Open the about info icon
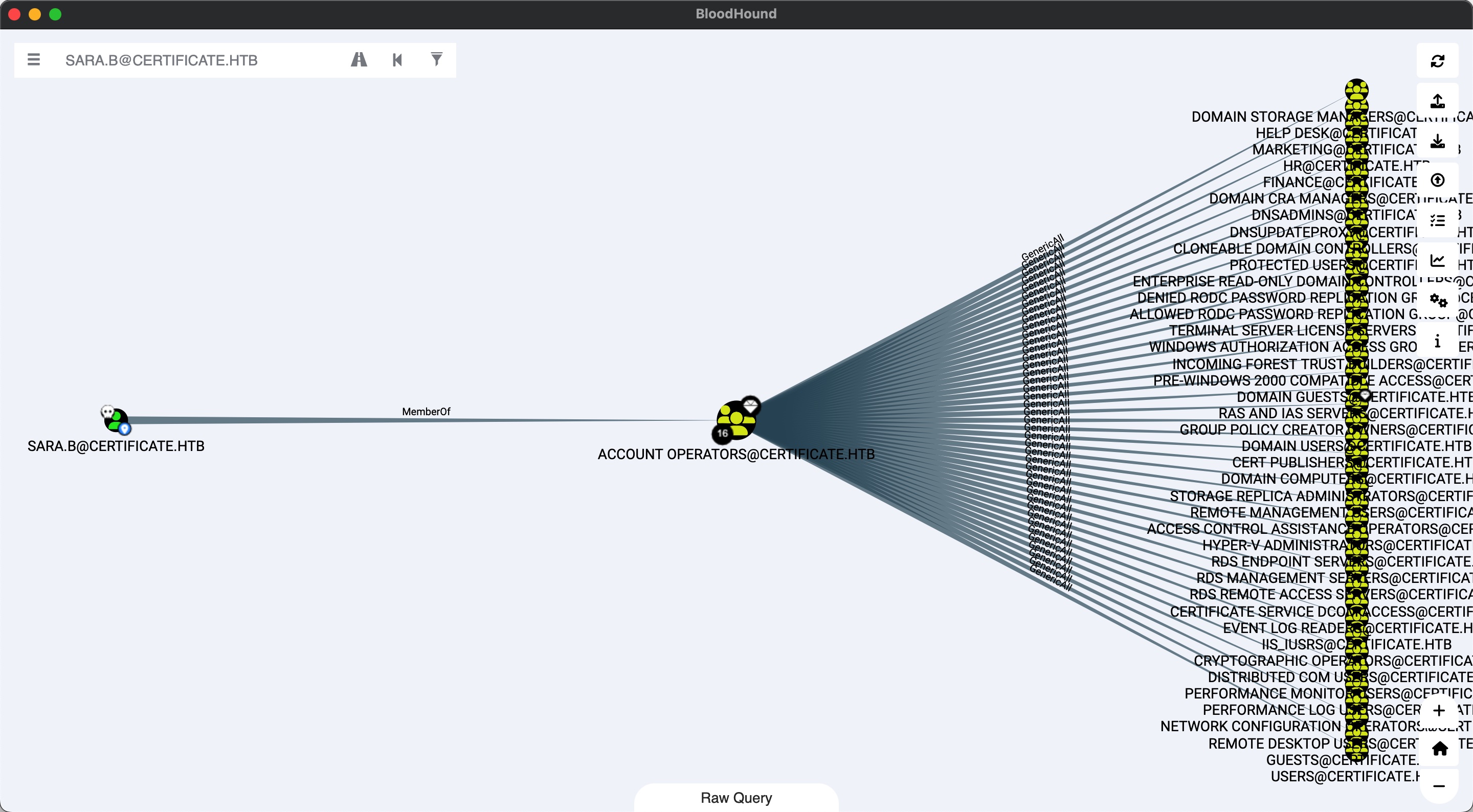Screen dimensions: 1473x812 pos(1438,342)
